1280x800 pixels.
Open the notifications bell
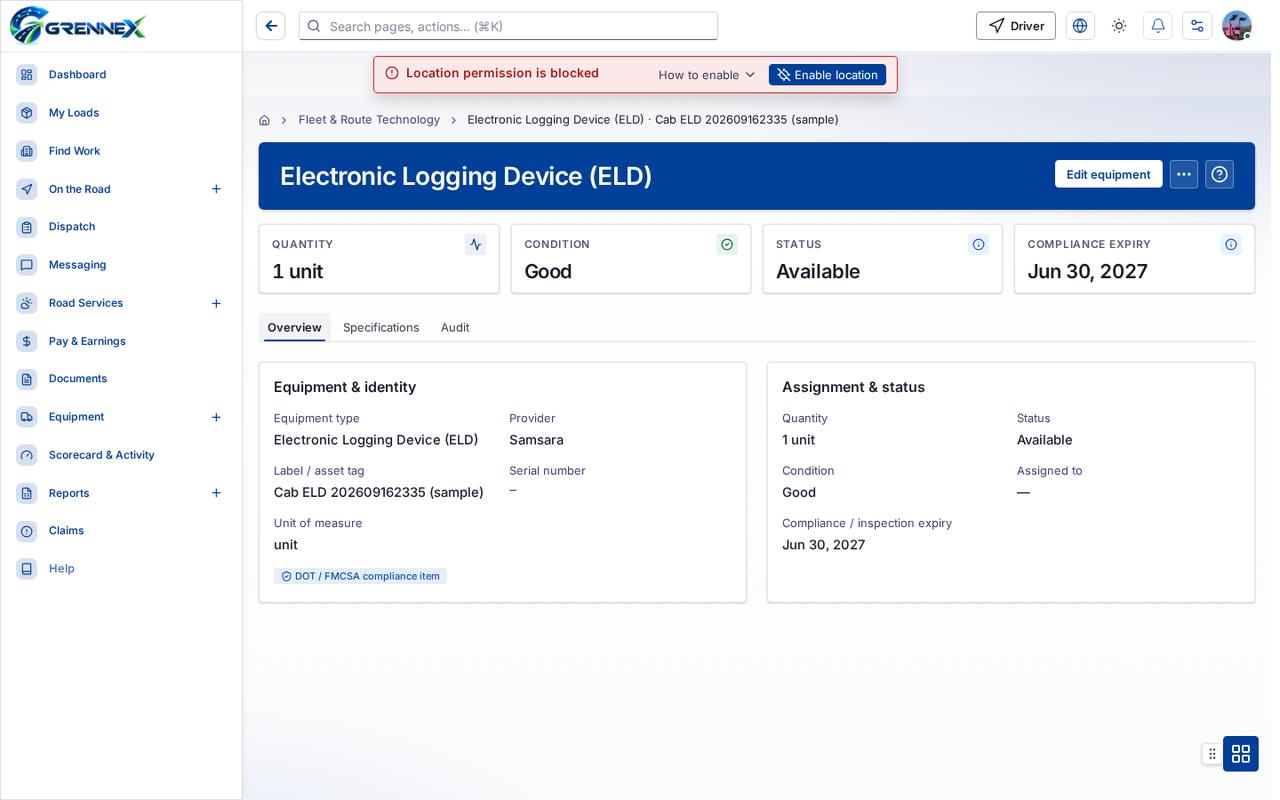1158,26
